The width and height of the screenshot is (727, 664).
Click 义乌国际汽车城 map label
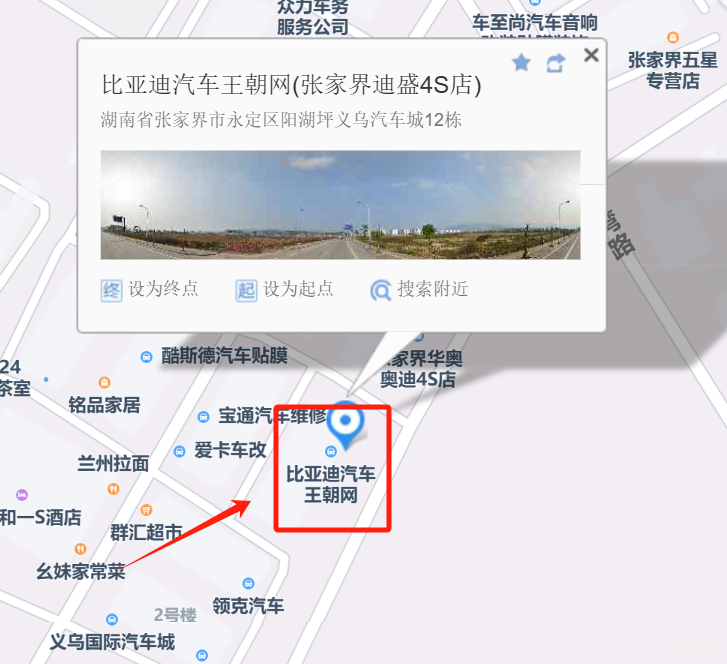click(112, 642)
